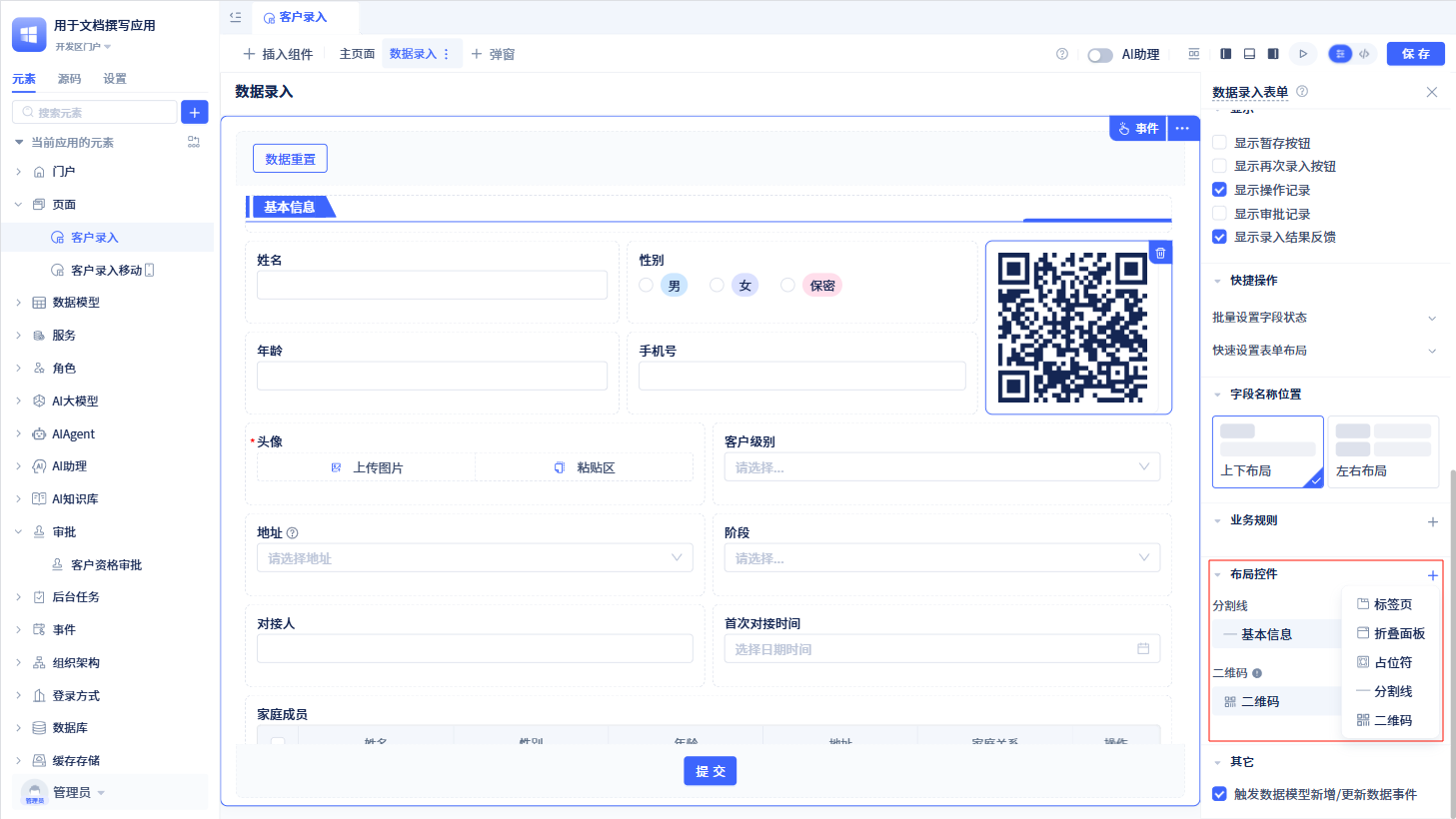Add a new 业务规则 with plus icon
The height and width of the screenshot is (819, 1456).
1432,521
